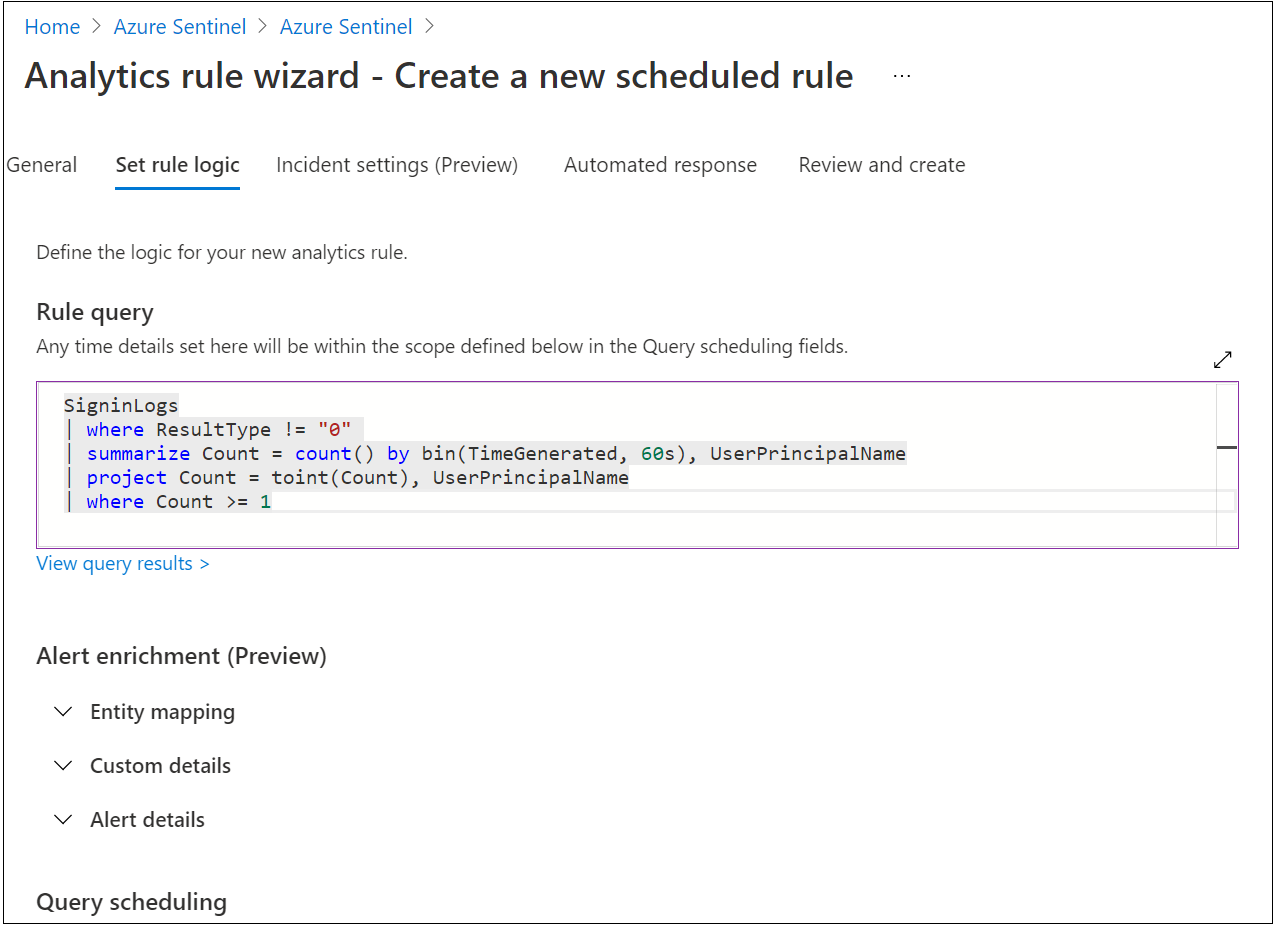This screenshot has height=928, width=1275.
Task: Switch to the General tab
Action: click(41, 164)
